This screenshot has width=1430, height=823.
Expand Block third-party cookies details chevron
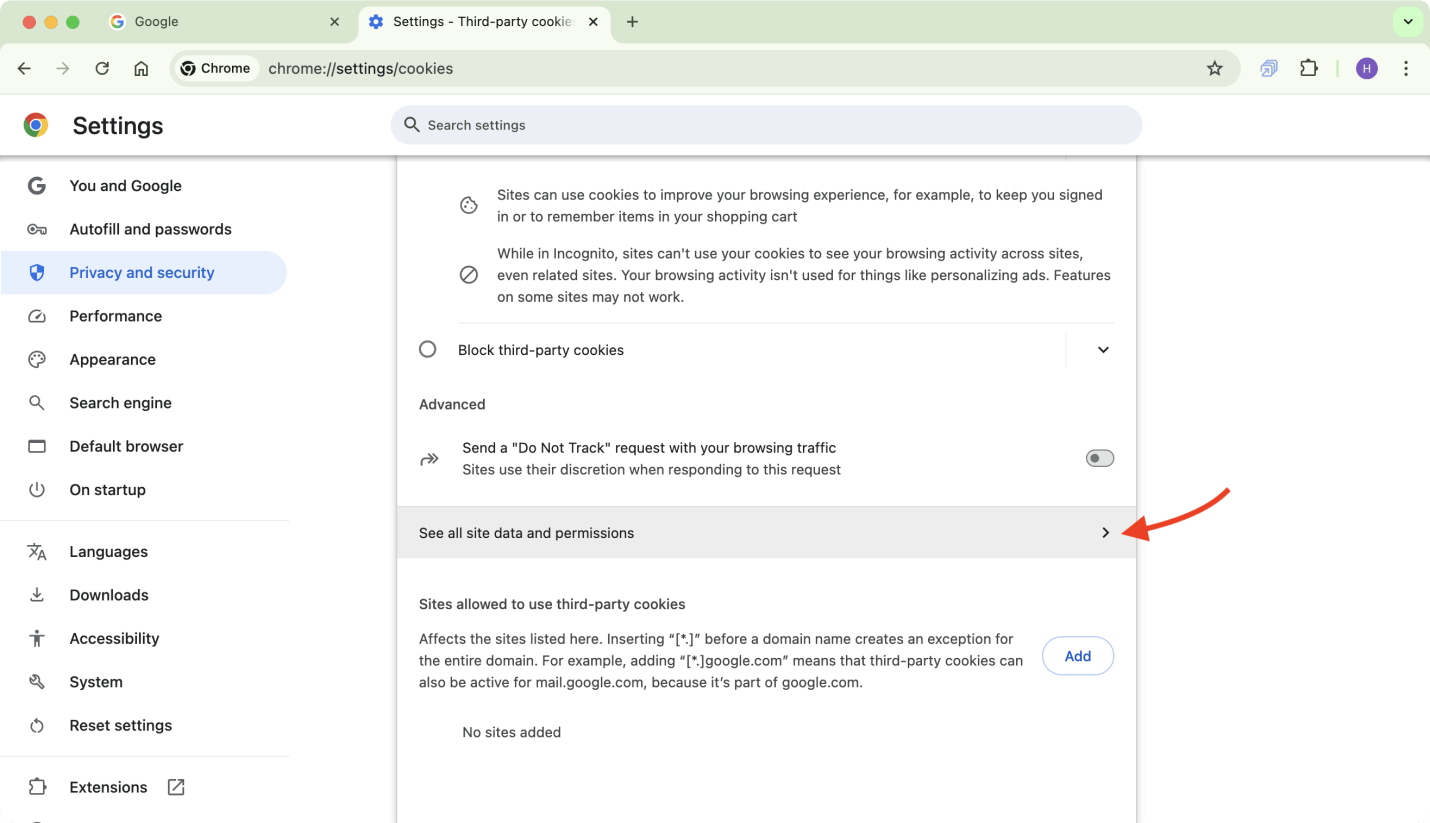[x=1103, y=350]
